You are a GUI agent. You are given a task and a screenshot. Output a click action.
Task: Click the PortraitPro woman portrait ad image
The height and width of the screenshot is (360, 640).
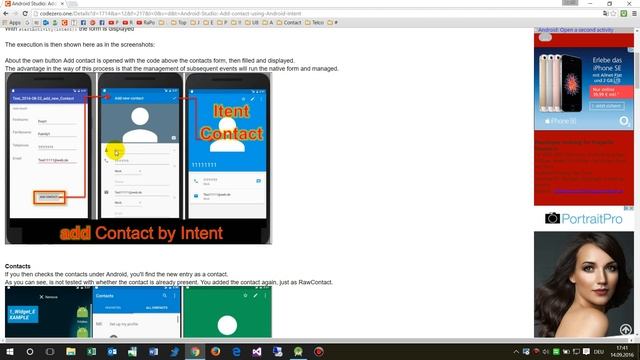click(584, 284)
